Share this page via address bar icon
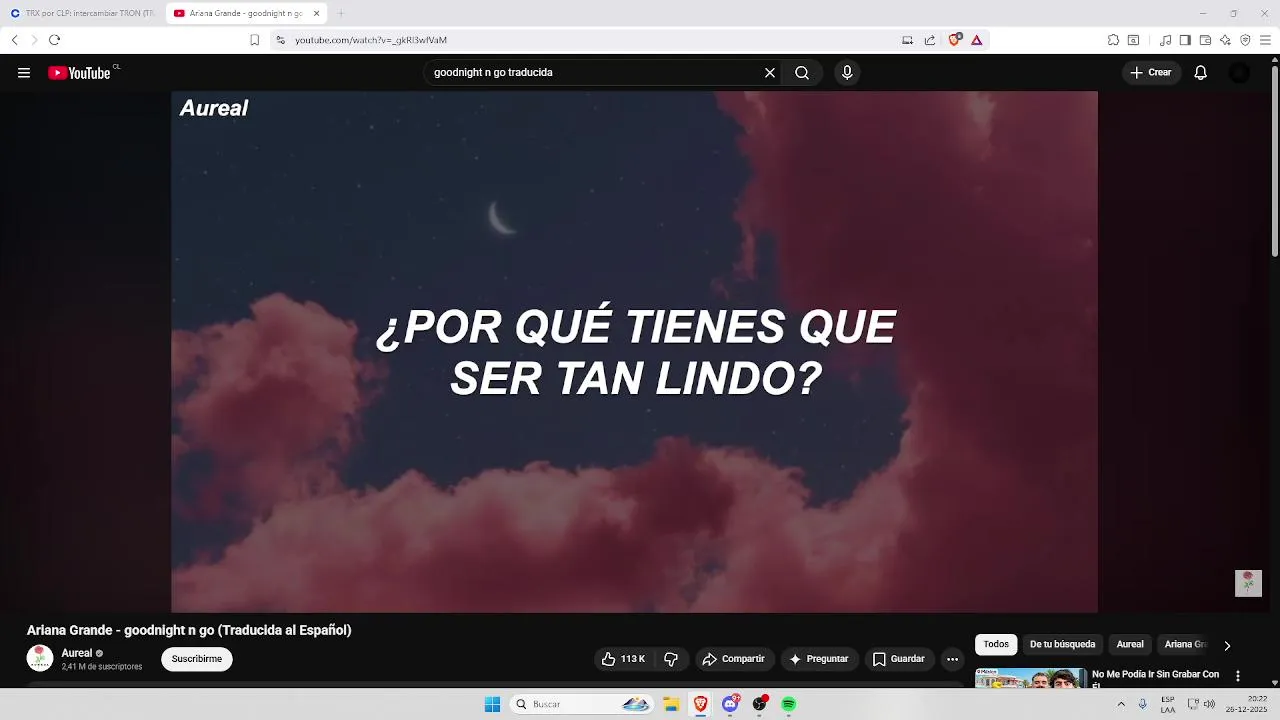The width and height of the screenshot is (1280, 720). [x=930, y=40]
